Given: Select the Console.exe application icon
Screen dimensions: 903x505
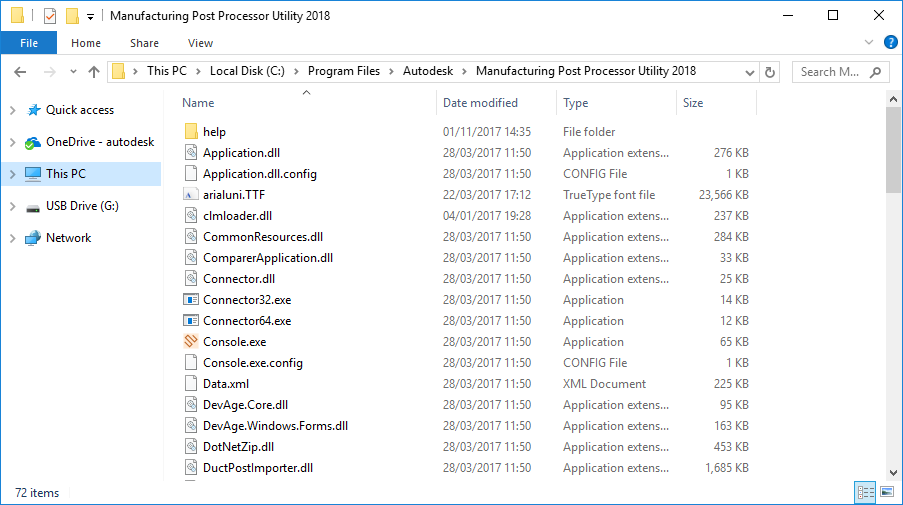Looking at the screenshot, I should [x=191, y=341].
